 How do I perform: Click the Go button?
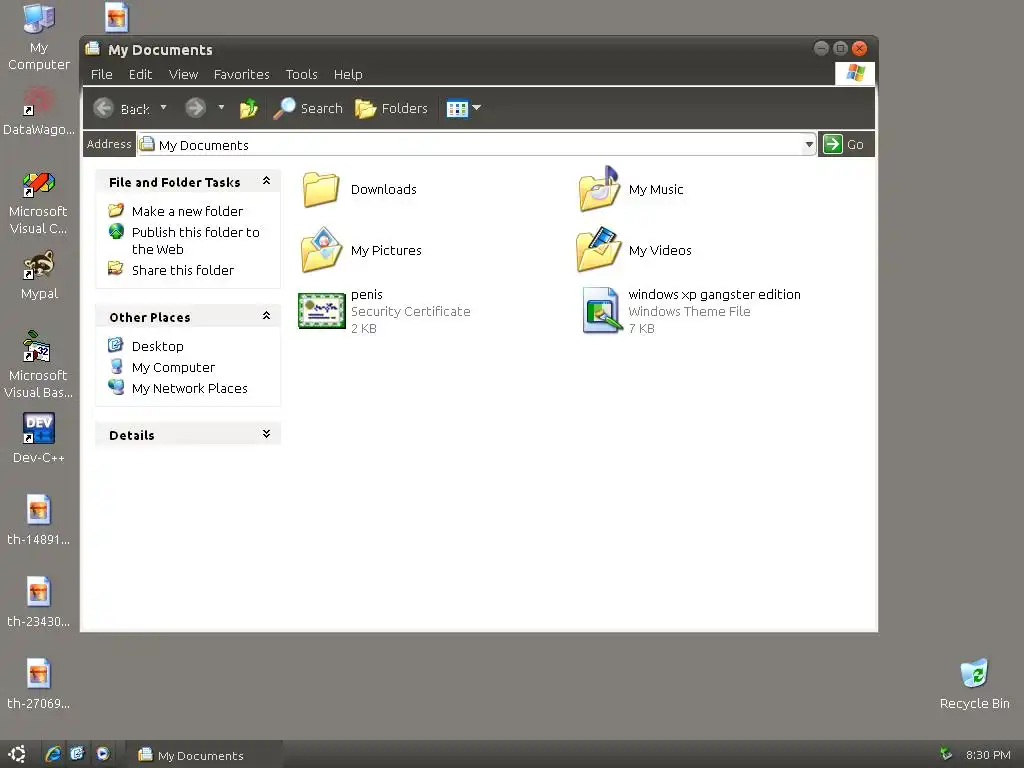844,144
